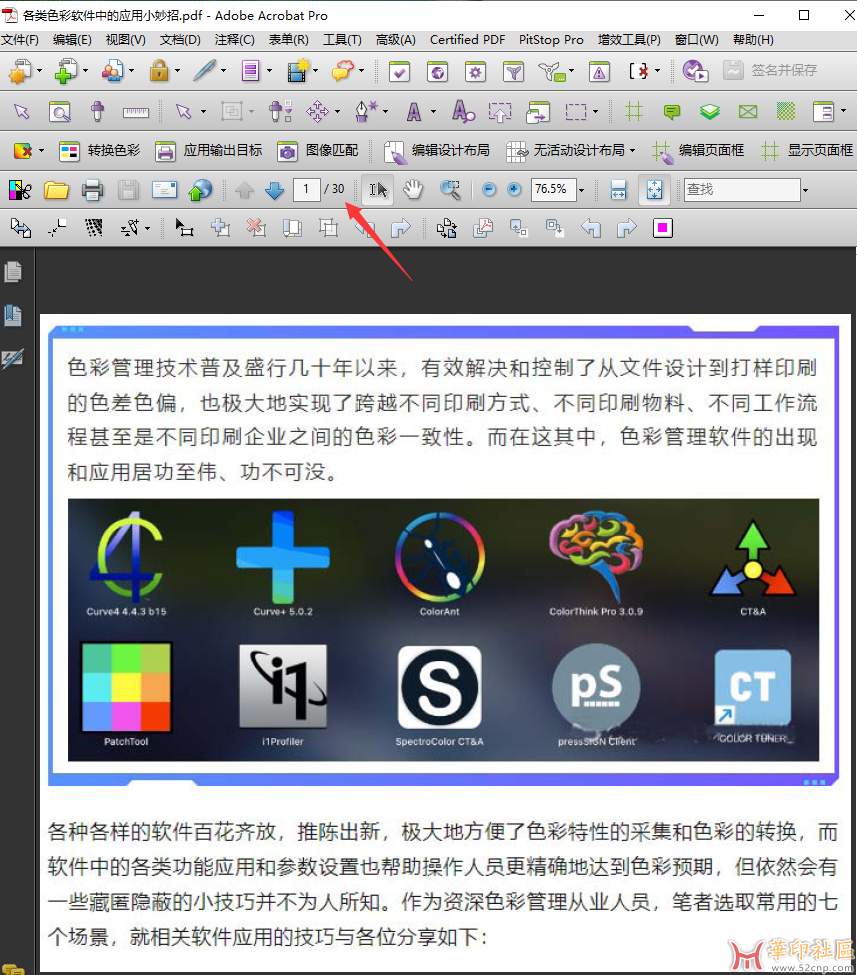Open the 文档(D) menu
The width and height of the screenshot is (857, 975).
pyautogui.click(x=180, y=40)
